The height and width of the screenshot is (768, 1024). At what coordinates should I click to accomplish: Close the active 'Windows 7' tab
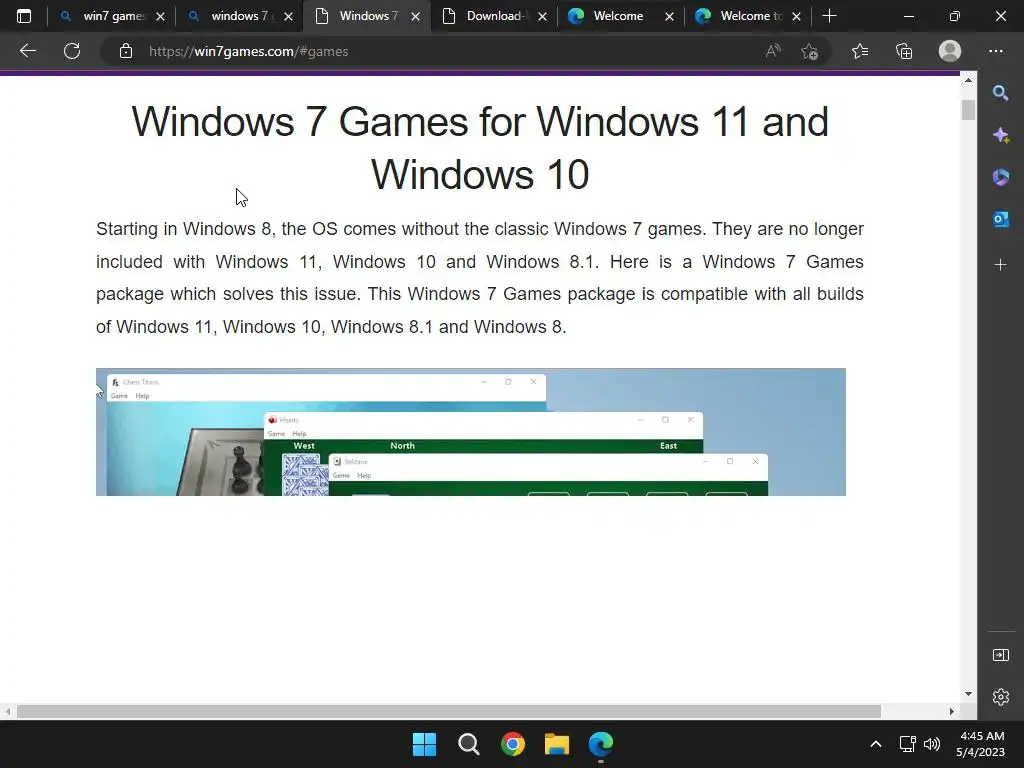coord(415,17)
